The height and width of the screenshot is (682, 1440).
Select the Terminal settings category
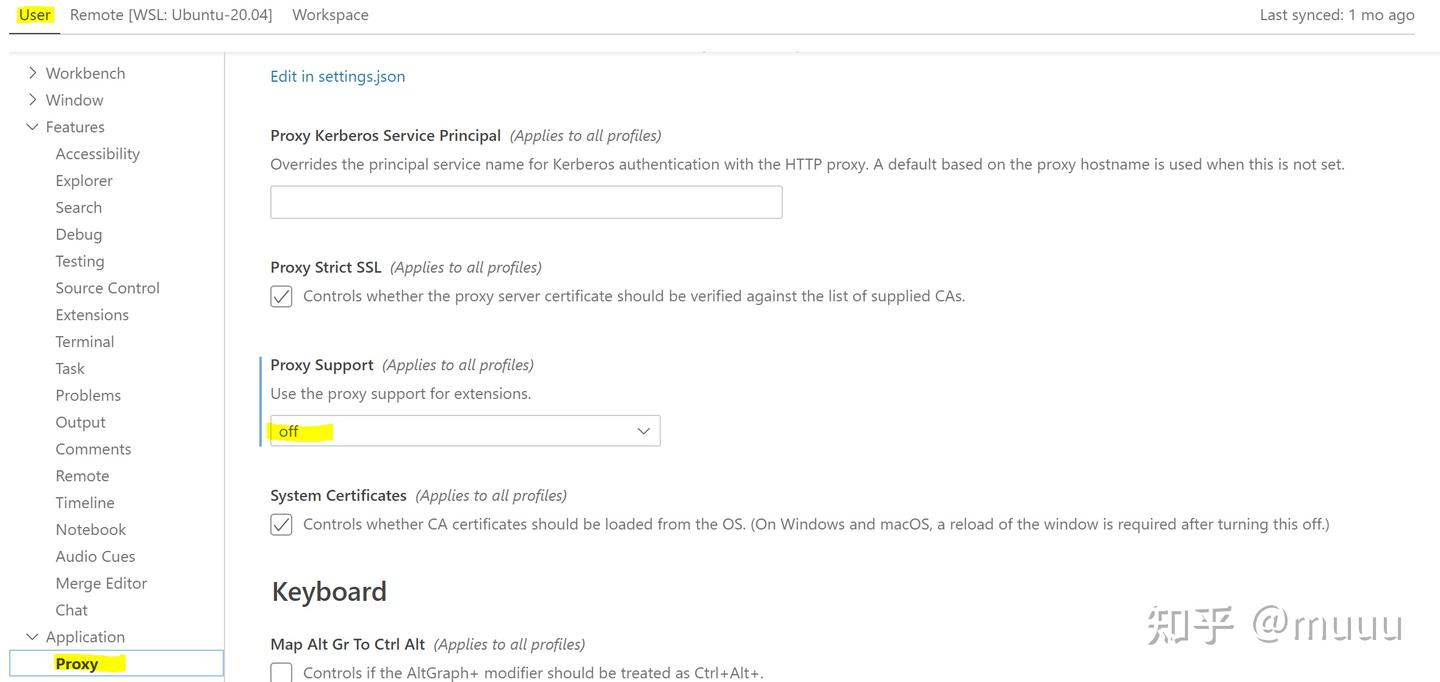[x=84, y=341]
